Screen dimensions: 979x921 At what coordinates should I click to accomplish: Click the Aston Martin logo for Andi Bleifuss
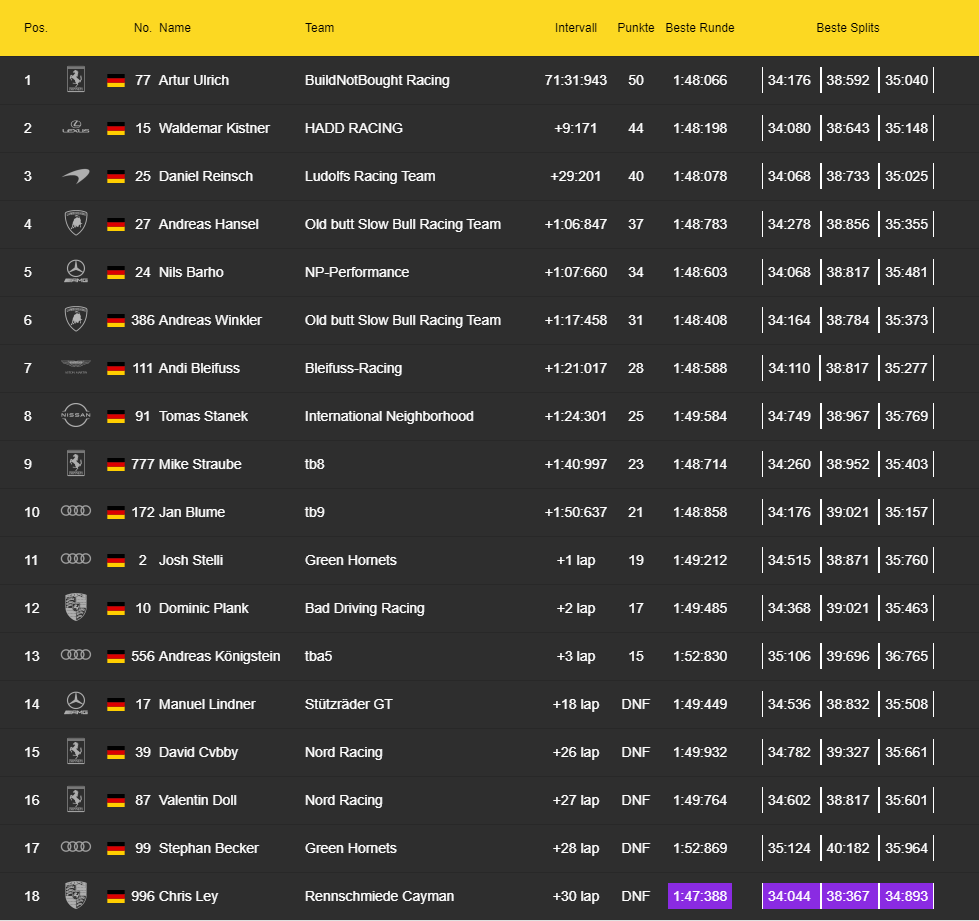pos(75,368)
